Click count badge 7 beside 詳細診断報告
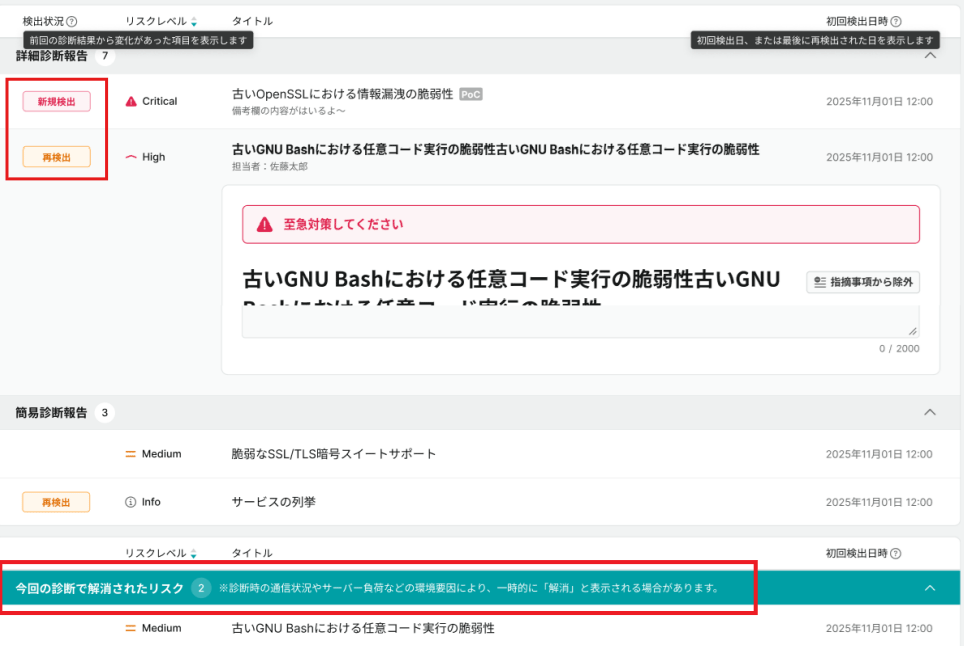The height and width of the screenshot is (646, 964). point(105,56)
